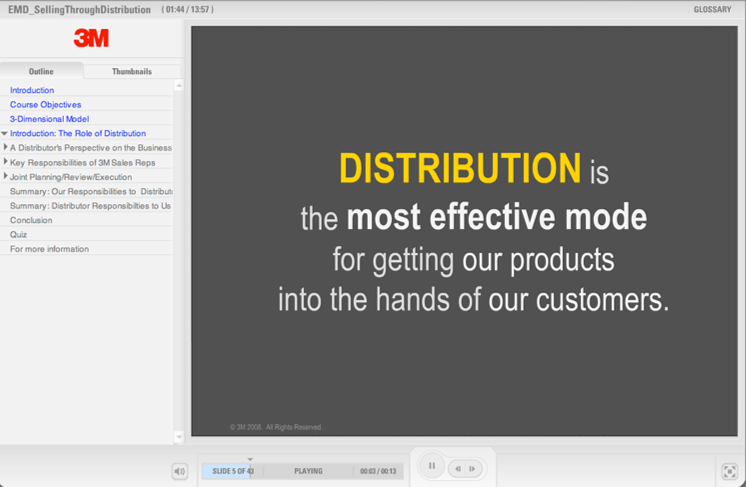
Task: Go to the previous slide
Action: point(458,469)
